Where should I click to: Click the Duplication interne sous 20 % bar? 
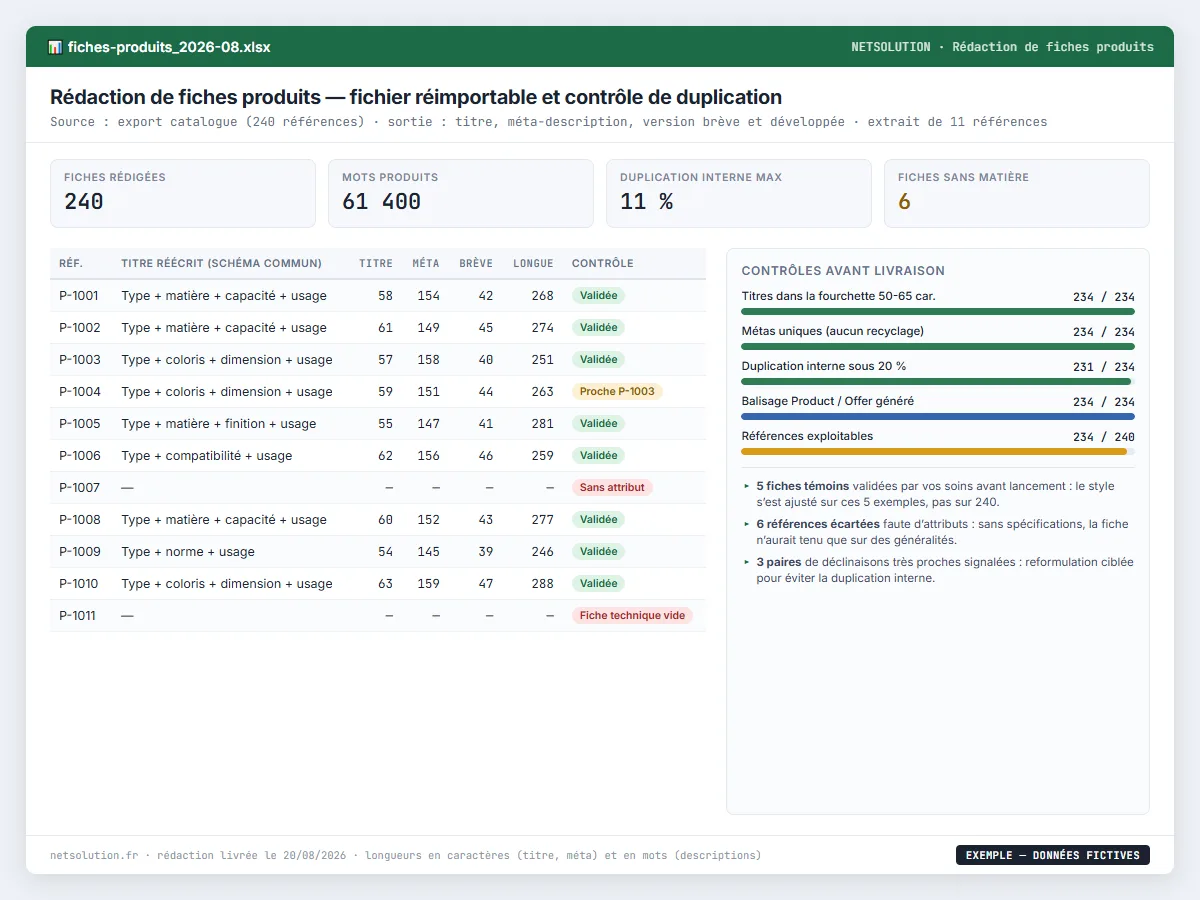(x=938, y=382)
